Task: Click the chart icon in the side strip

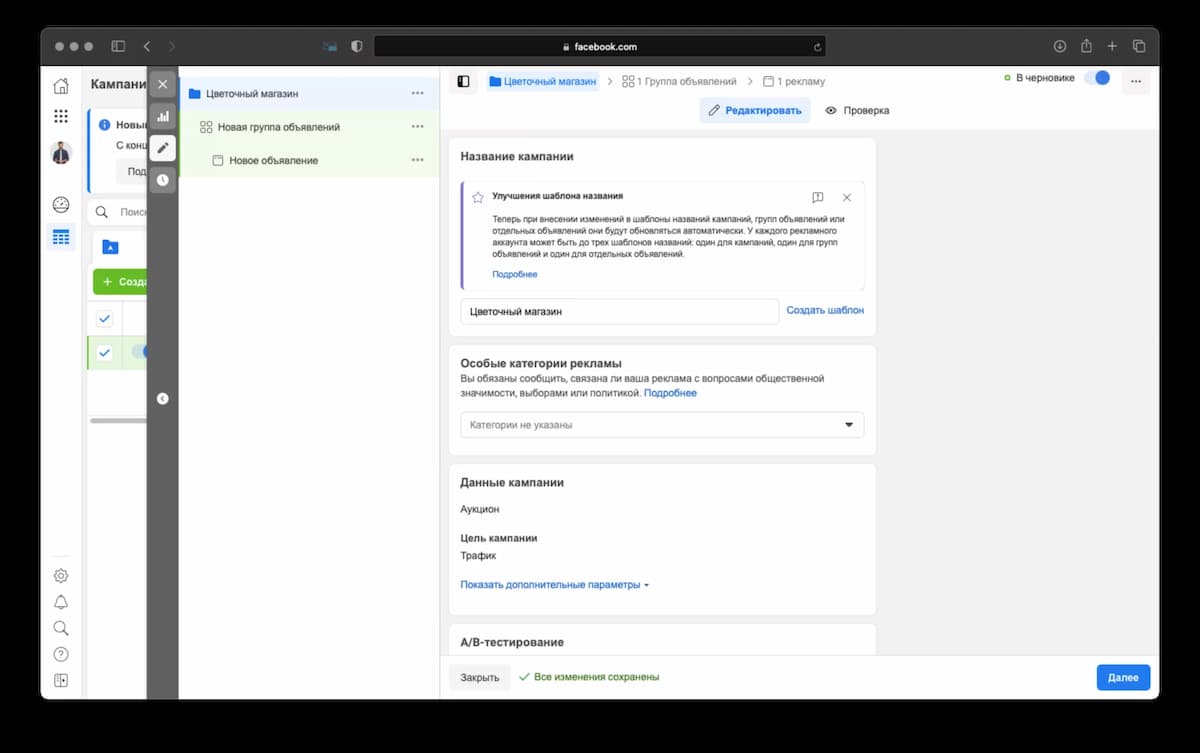Action: [x=162, y=116]
